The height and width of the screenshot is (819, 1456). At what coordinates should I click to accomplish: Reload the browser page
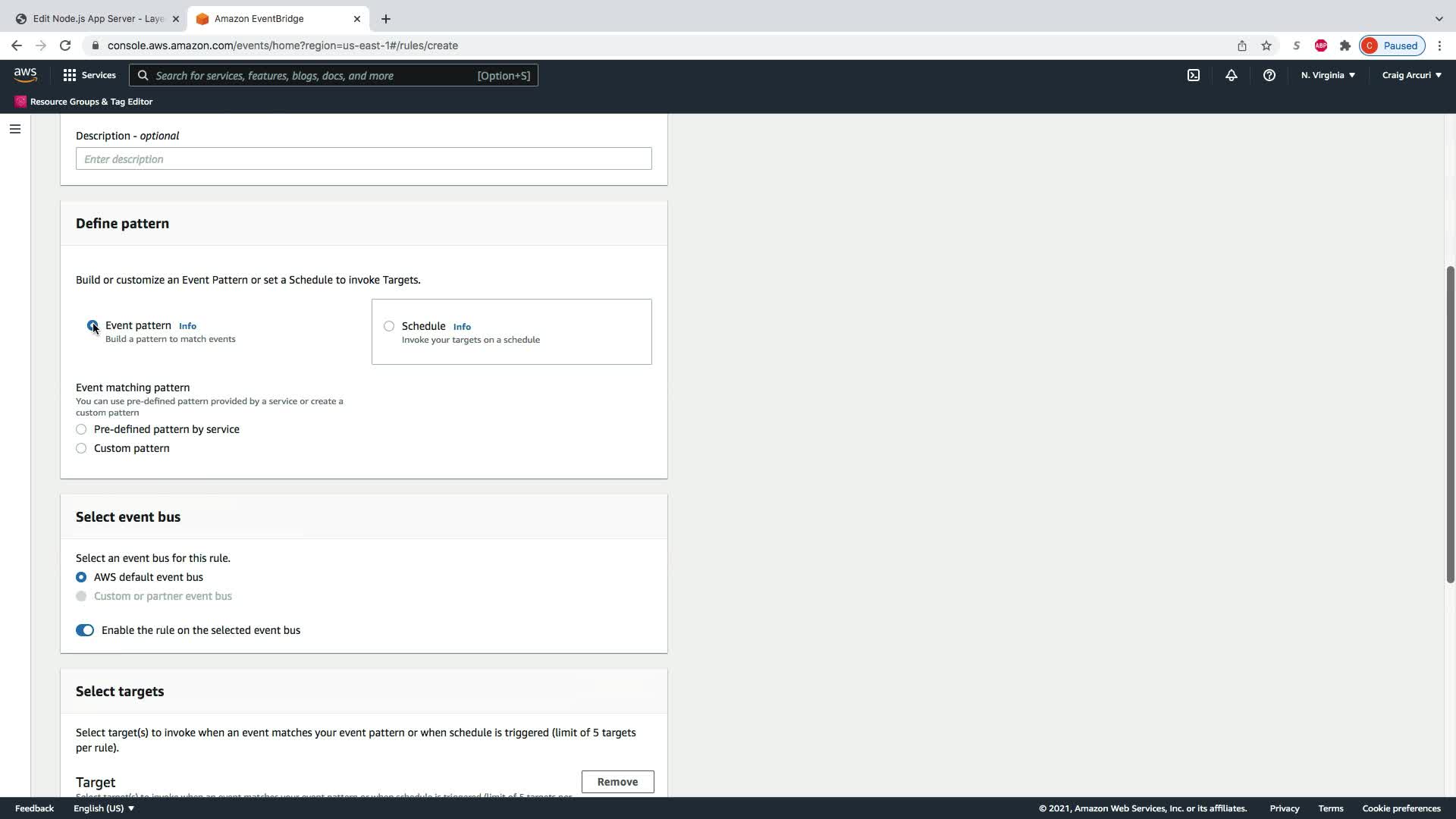(x=65, y=45)
